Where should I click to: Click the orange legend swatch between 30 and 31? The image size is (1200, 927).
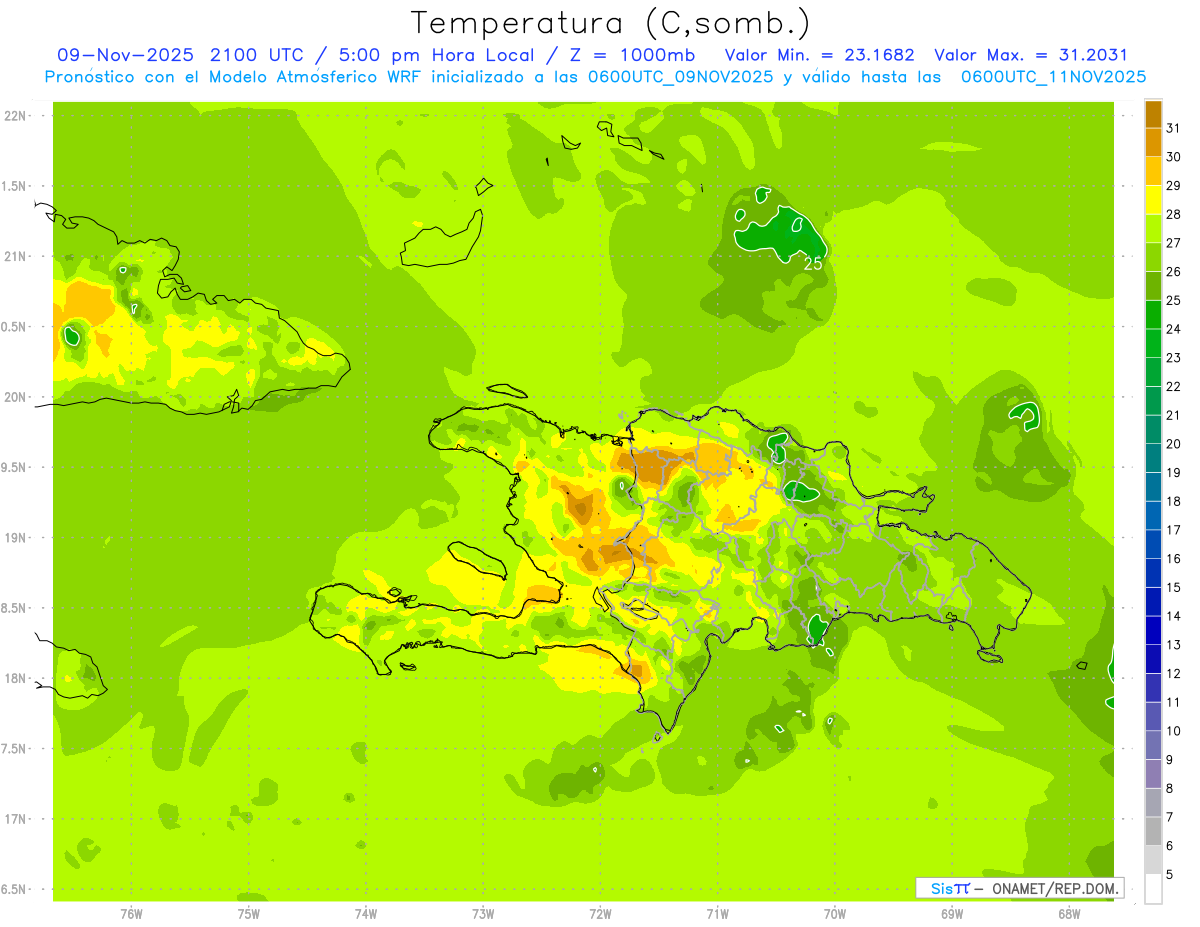[1153, 143]
